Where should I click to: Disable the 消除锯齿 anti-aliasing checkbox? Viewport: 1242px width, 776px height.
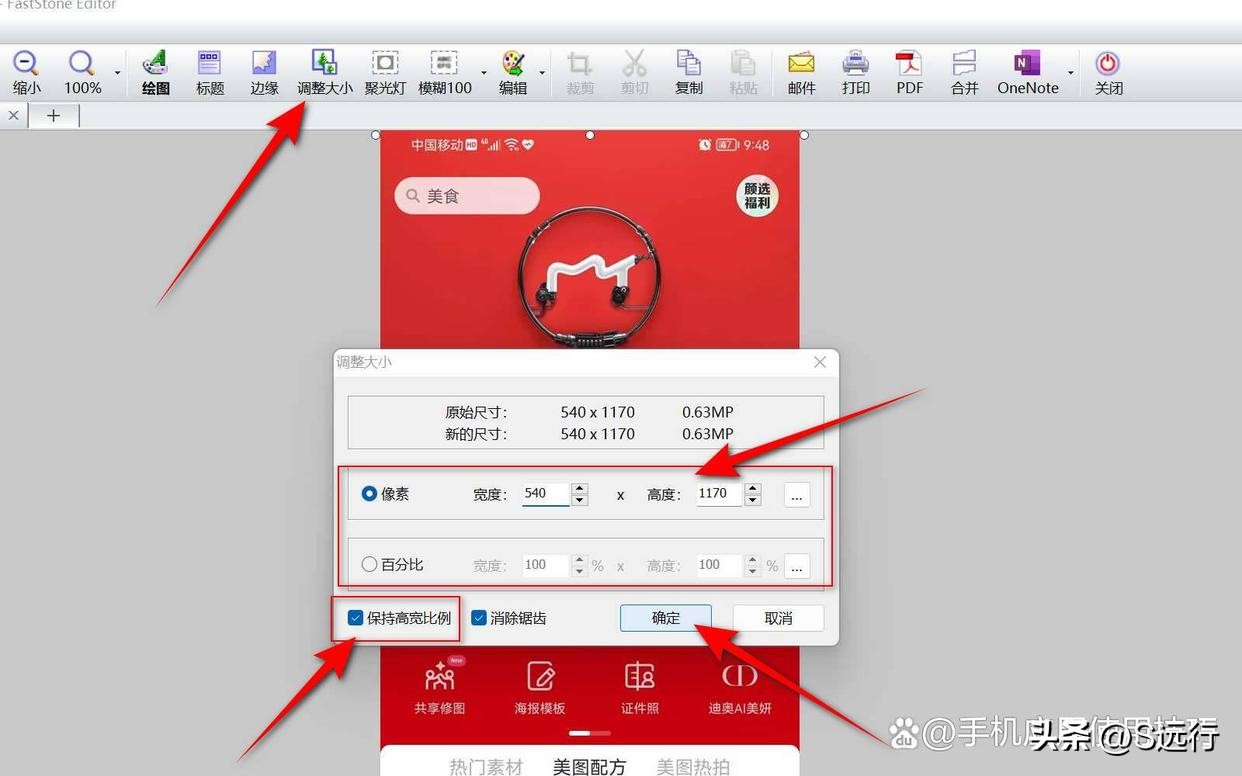click(478, 617)
